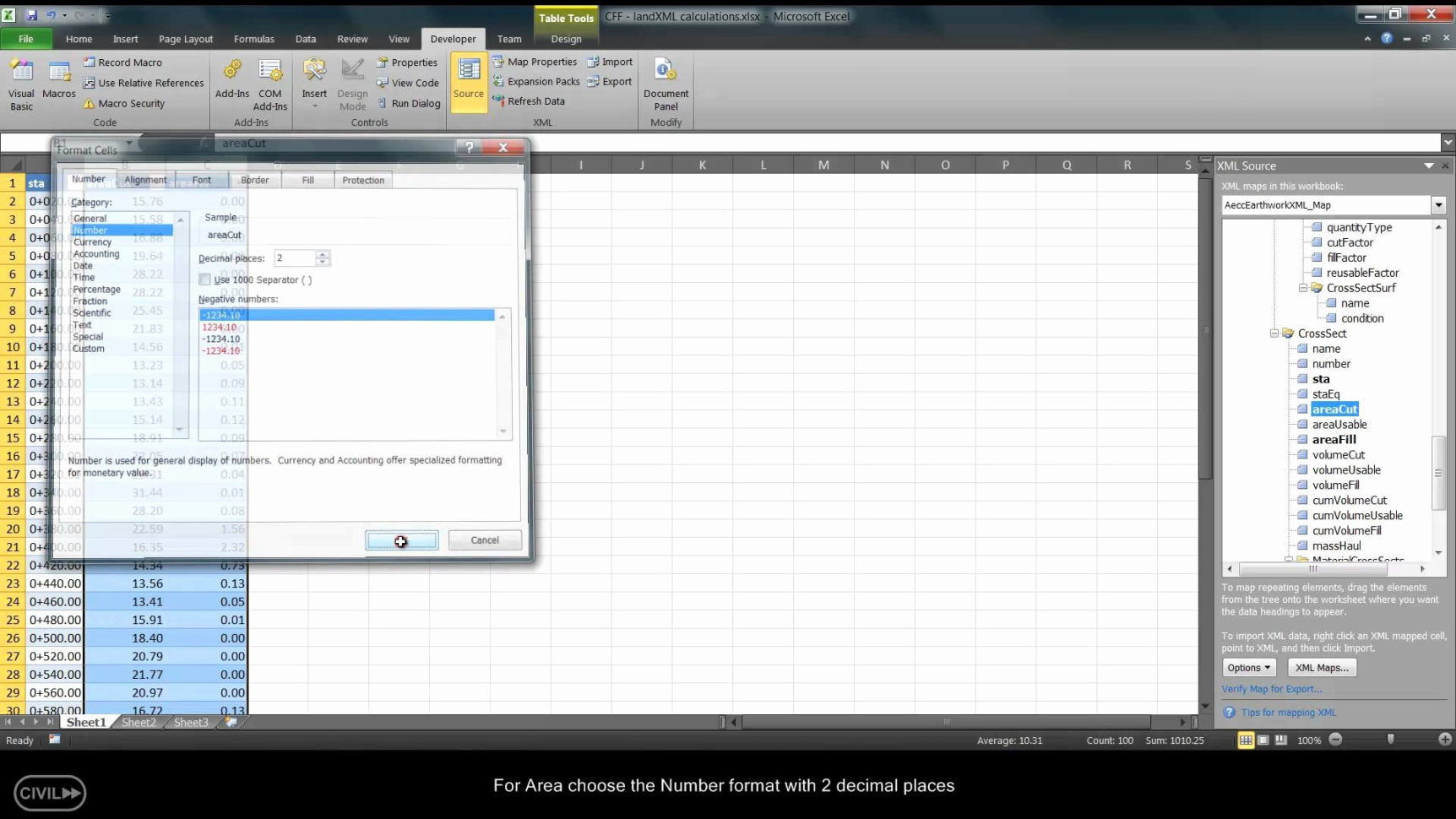Open the XML maps dropdown for AeccEarthworkXML_Map

1439,204
